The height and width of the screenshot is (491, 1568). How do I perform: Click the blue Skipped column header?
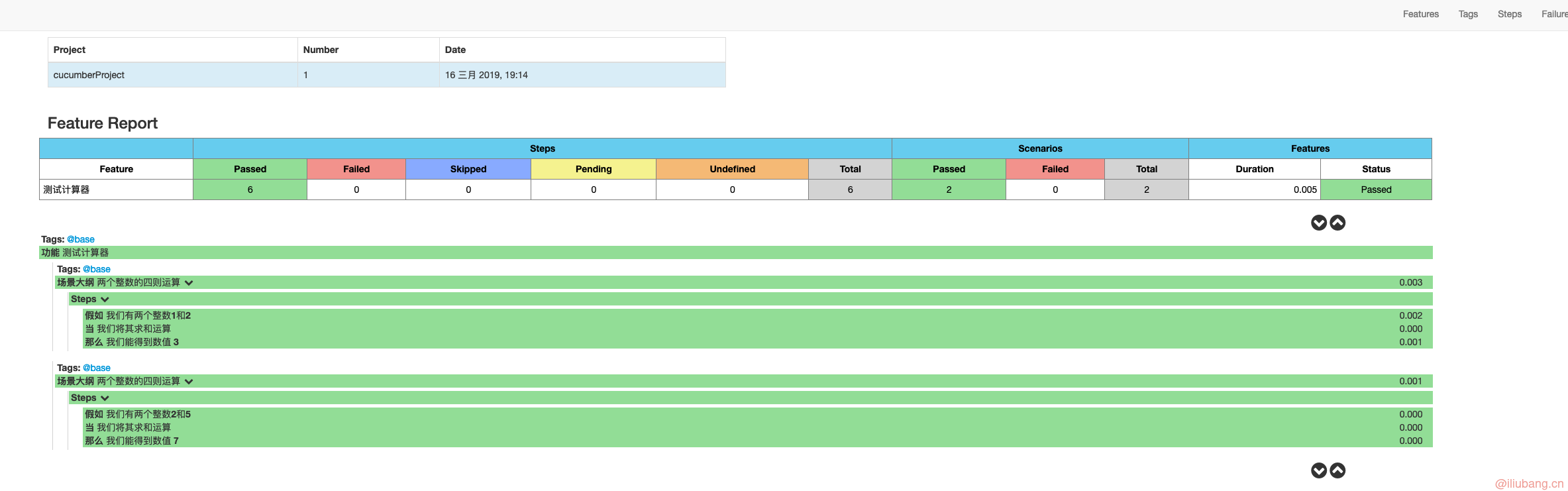(x=468, y=169)
